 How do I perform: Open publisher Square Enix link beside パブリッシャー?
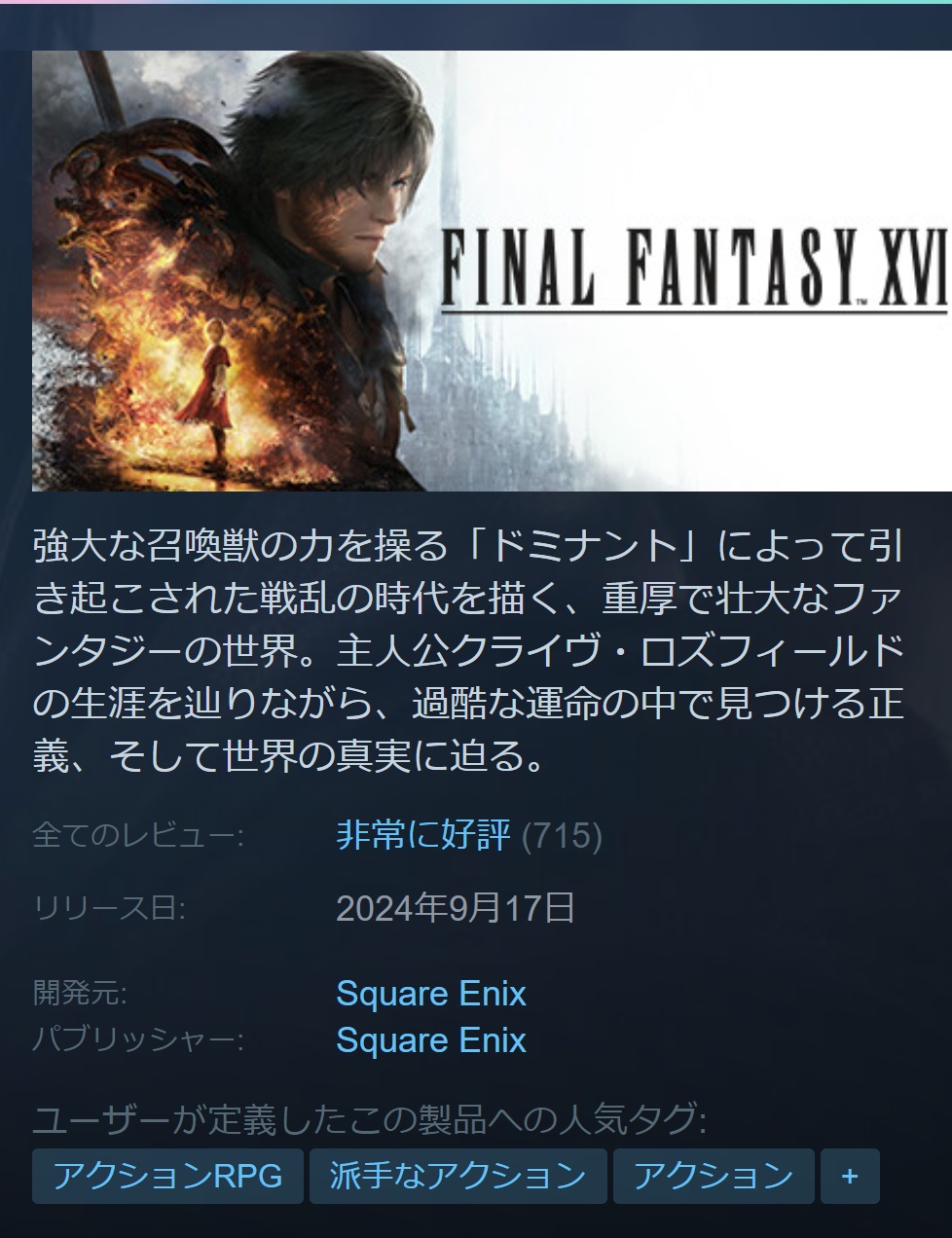pyautogui.click(x=431, y=1040)
